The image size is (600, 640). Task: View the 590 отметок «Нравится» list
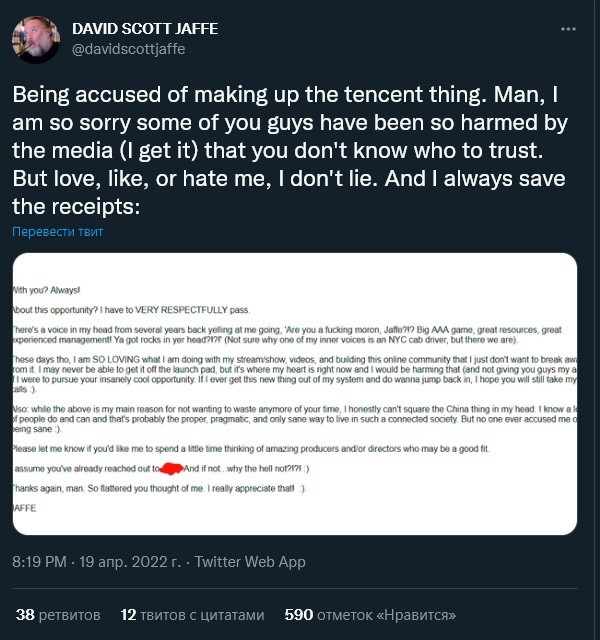click(370, 614)
